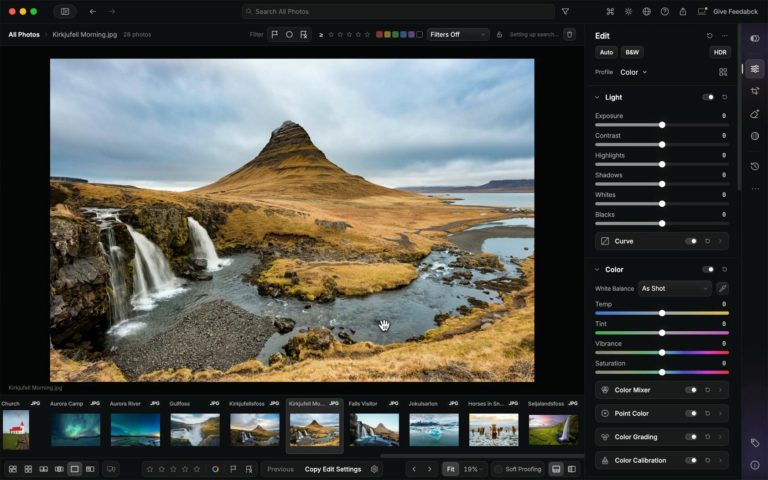This screenshot has width=768, height=480.
Task: Open the Help question mark icon
Action: click(x=665, y=11)
